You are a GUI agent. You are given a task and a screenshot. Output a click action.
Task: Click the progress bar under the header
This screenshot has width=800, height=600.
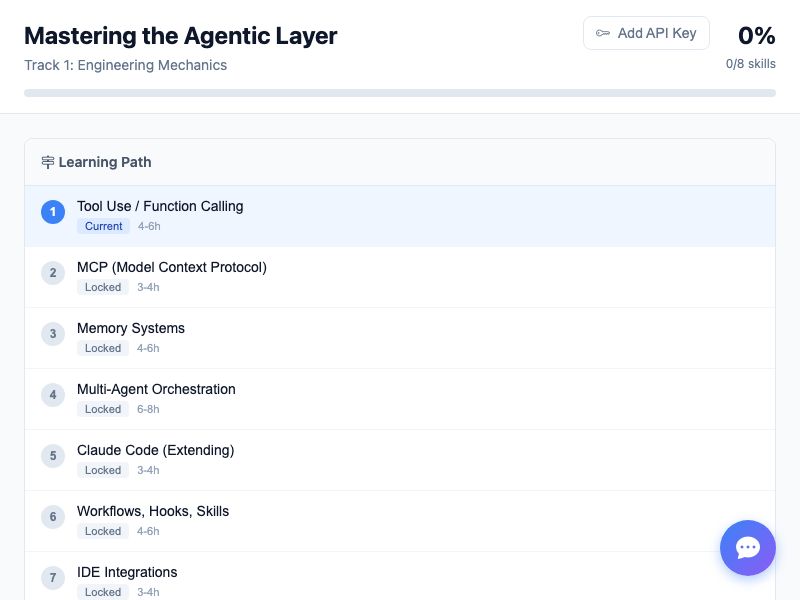tap(400, 92)
